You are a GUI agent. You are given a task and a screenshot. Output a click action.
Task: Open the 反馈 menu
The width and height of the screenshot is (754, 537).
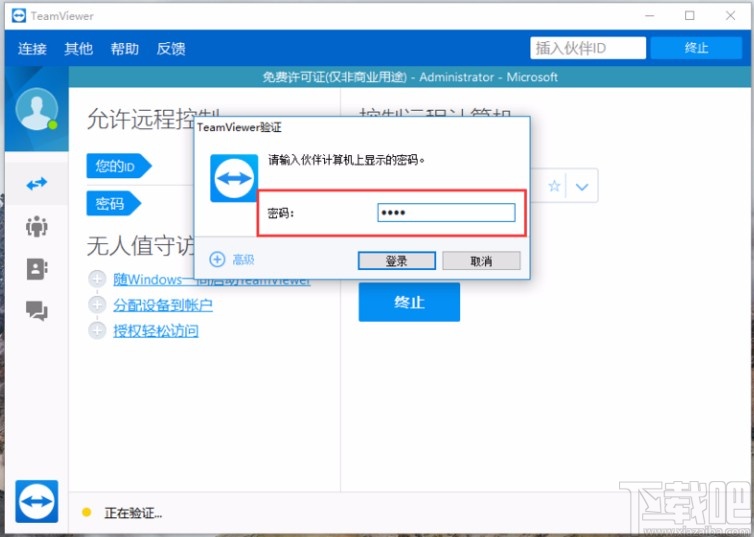click(x=171, y=49)
